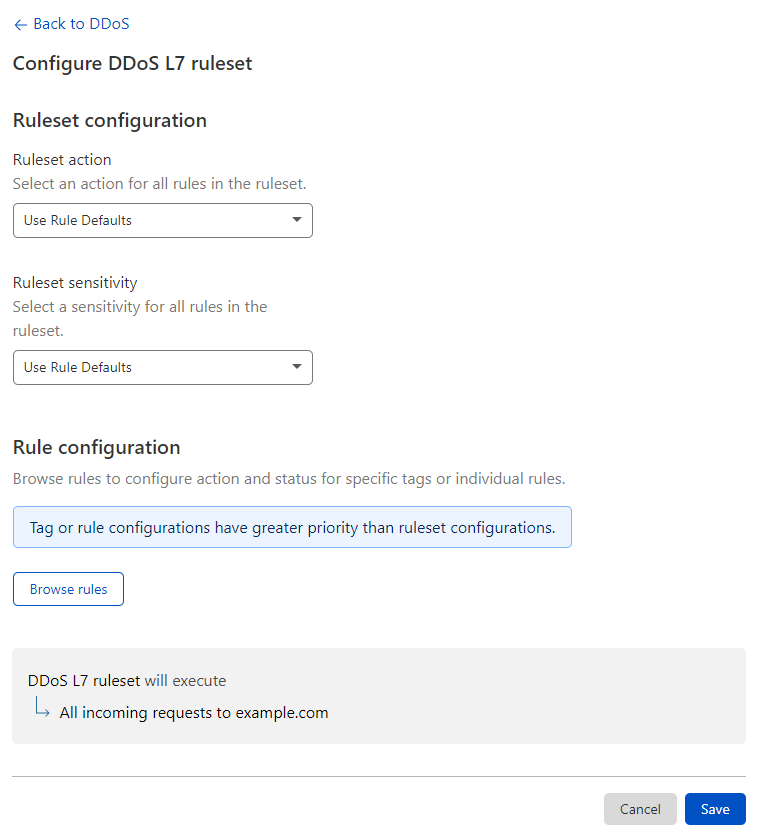Click the Configure DDoS L7 ruleset heading
Screen dimensions: 757x834
click(x=132, y=63)
